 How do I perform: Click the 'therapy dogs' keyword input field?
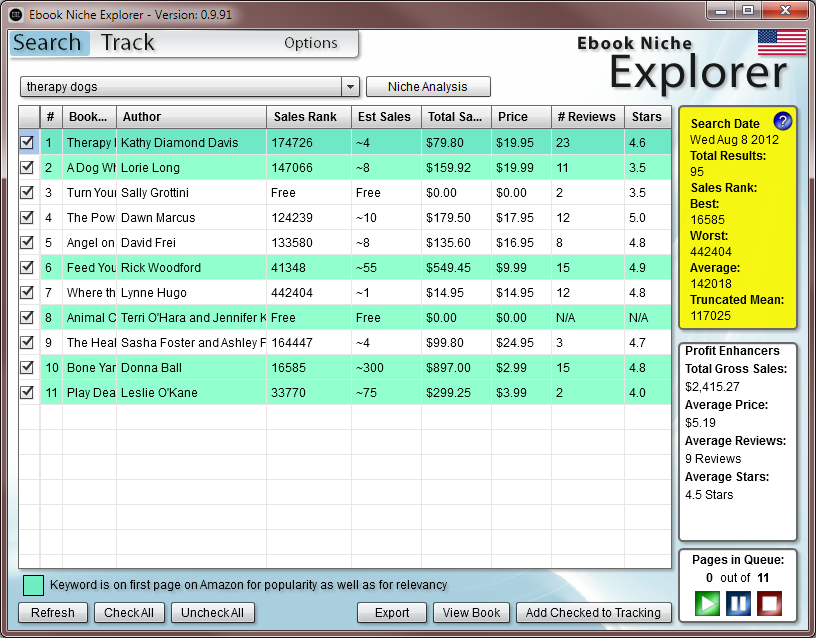coord(181,87)
